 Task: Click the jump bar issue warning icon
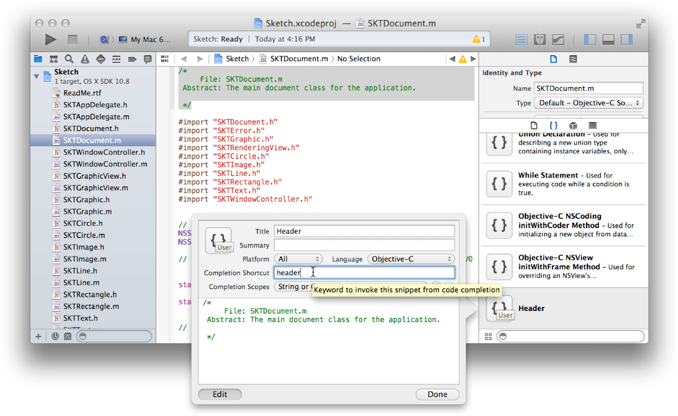pos(463,59)
